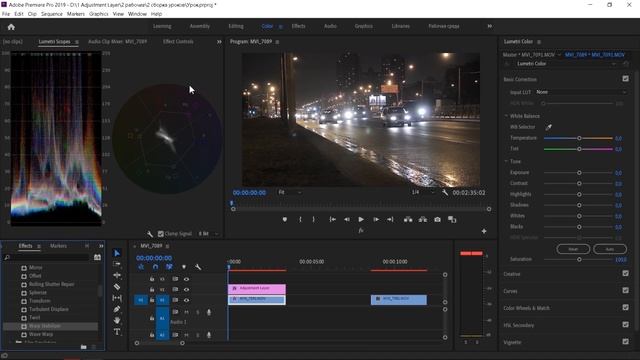Image resolution: width=640 pixels, height=360 pixels.
Task: Select the Type tool
Action: click(117, 331)
